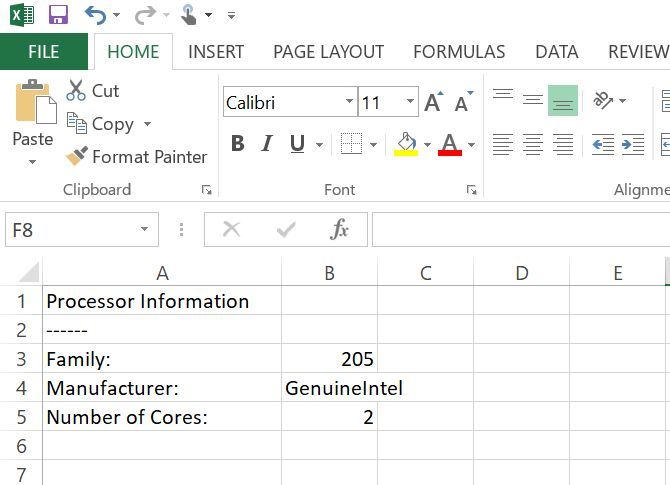Toggle Bold formatting
The width and height of the screenshot is (670, 485).
pos(238,144)
